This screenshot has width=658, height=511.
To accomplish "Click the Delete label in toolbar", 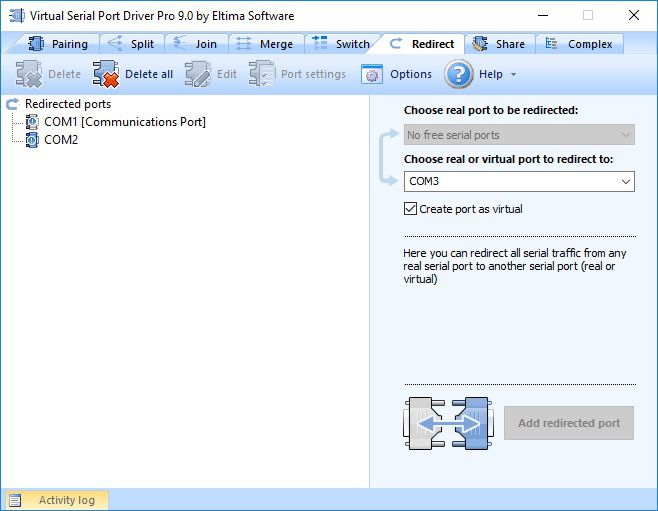I will coord(64,74).
